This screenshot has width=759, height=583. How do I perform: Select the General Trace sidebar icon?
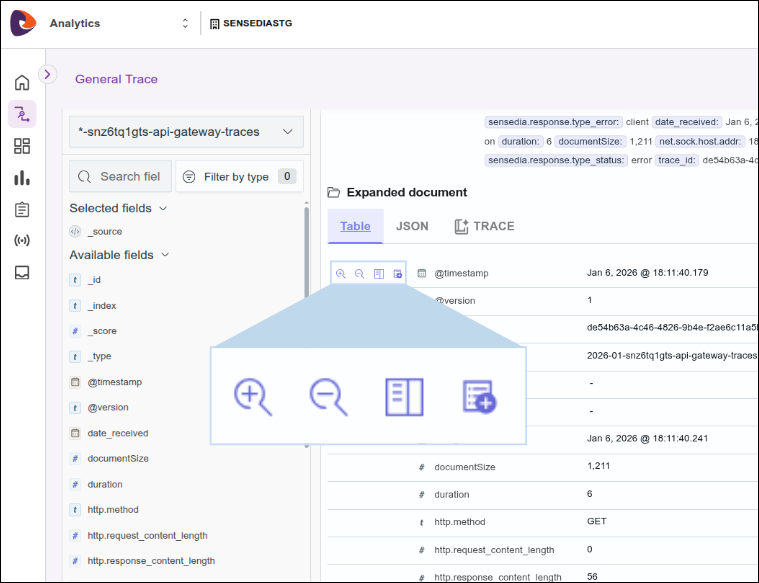pyautogui.click(x=22, y=114)
